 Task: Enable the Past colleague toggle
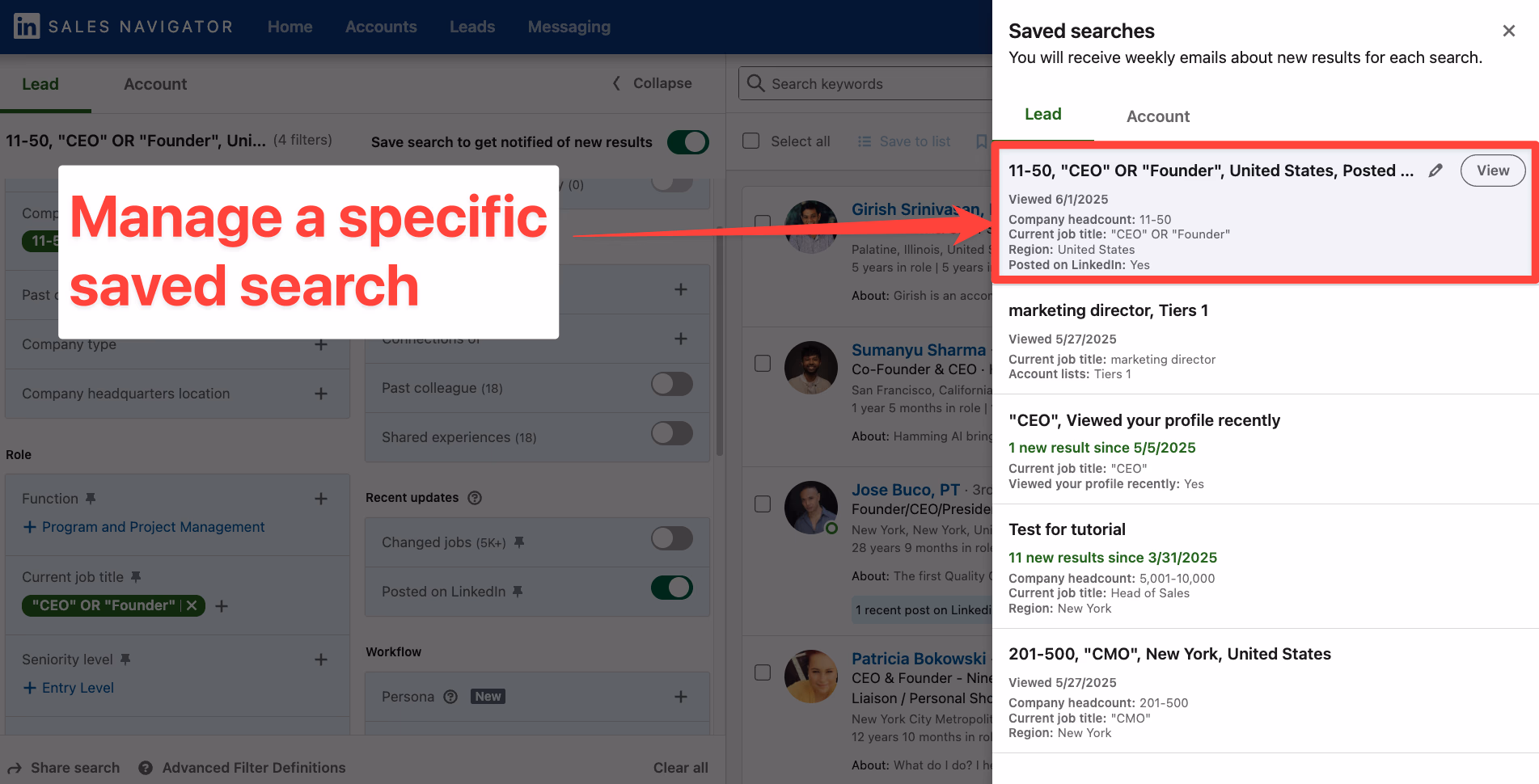[672, 384]
